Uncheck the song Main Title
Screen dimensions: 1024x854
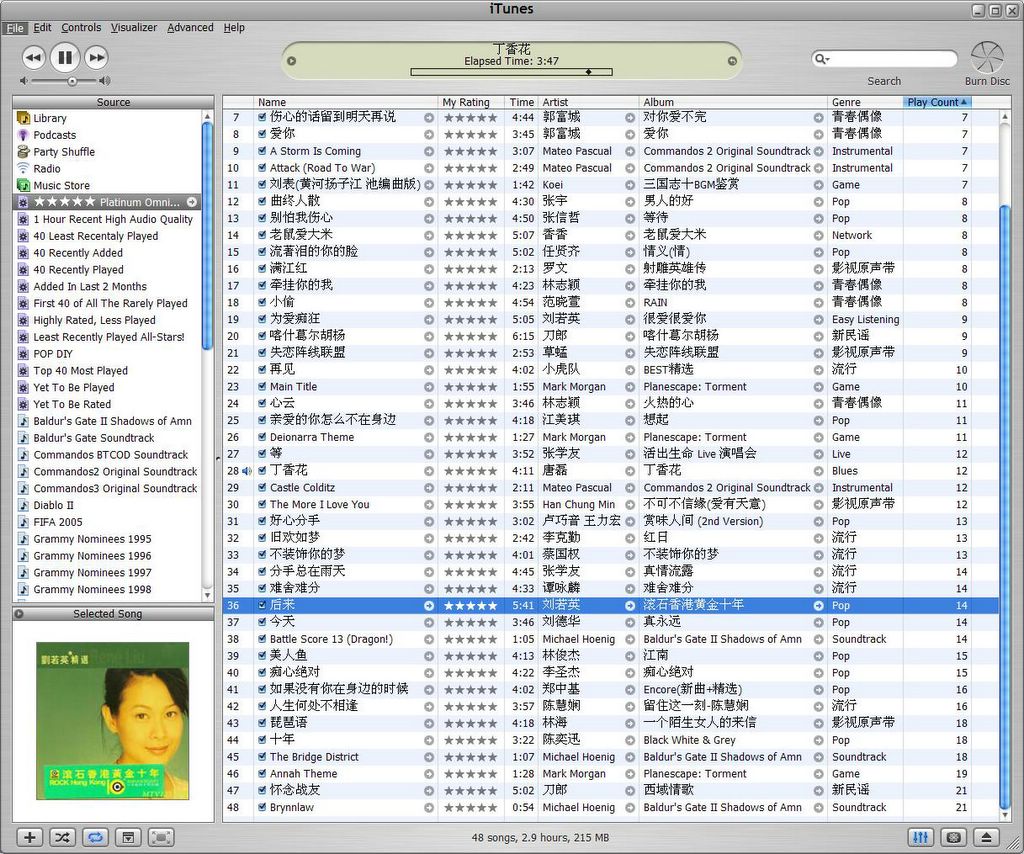pyautogui.click(x=262, y=387)
